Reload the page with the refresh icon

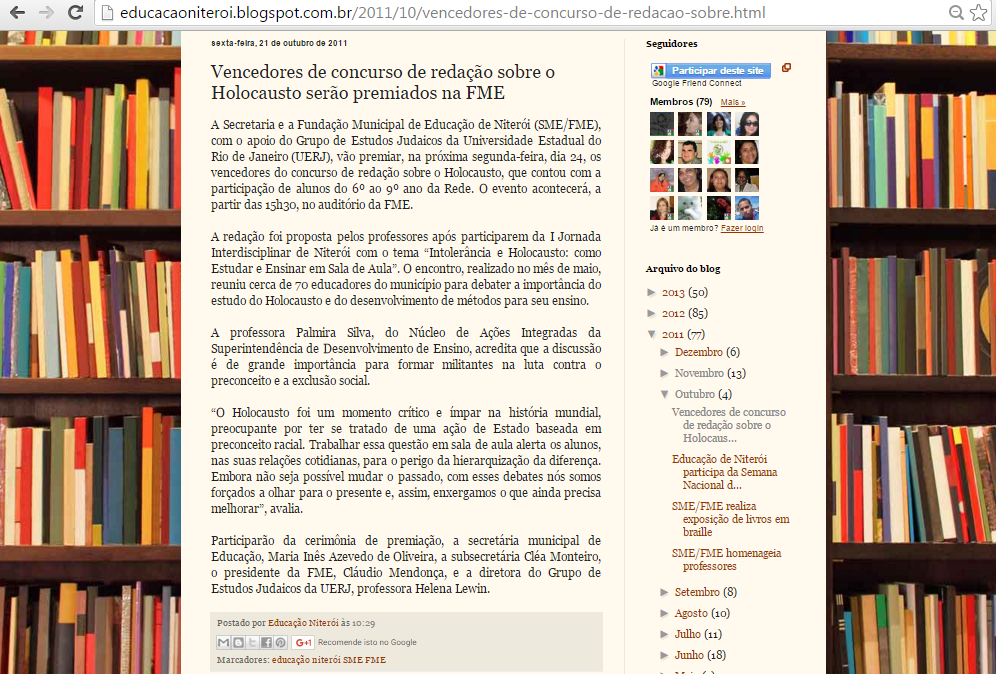76,12
